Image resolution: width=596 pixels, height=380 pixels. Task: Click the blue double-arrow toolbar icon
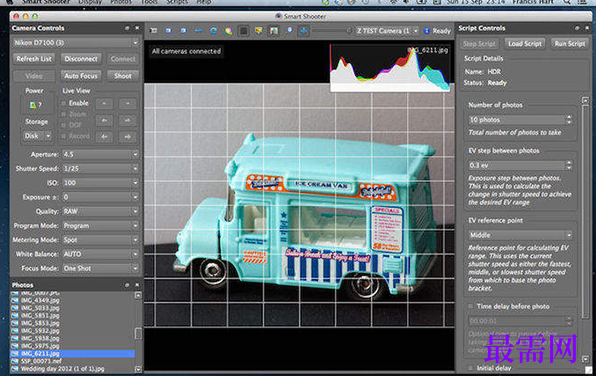pos(198,31)
